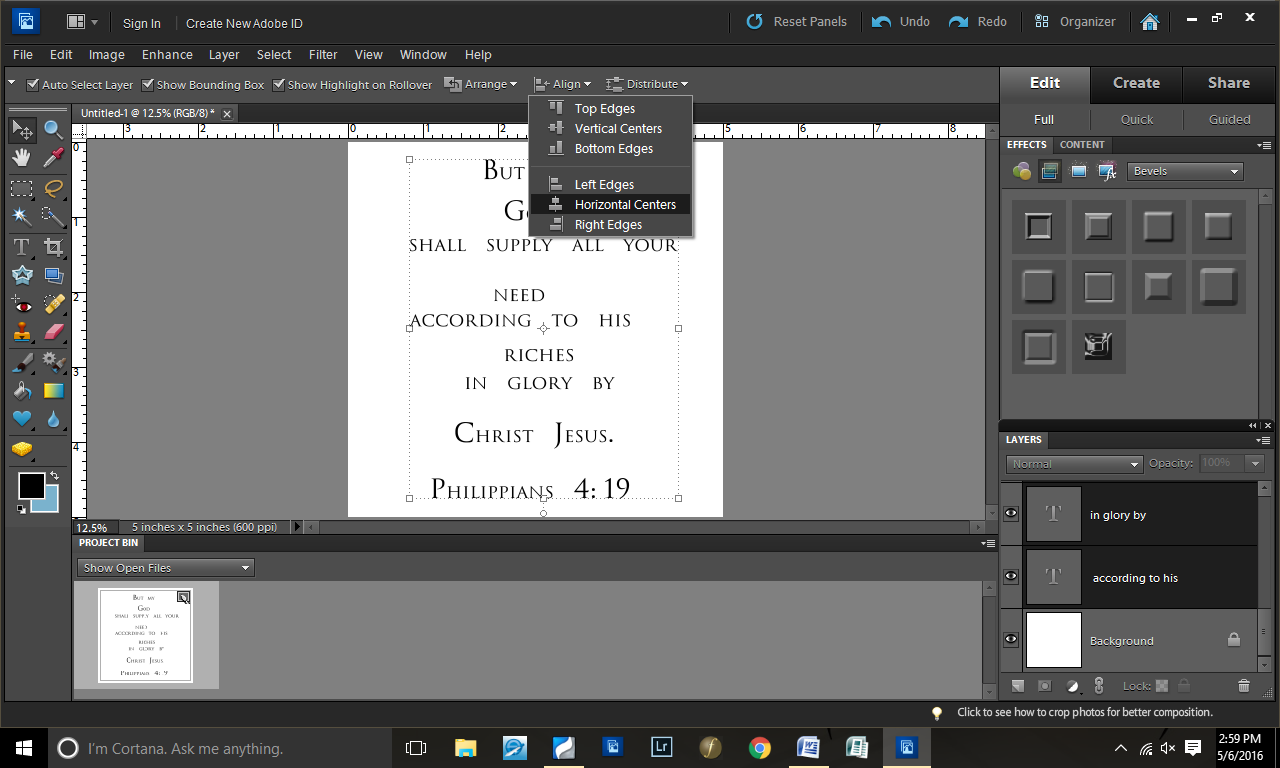Click the foreground color swatch

tap(31, 486)
